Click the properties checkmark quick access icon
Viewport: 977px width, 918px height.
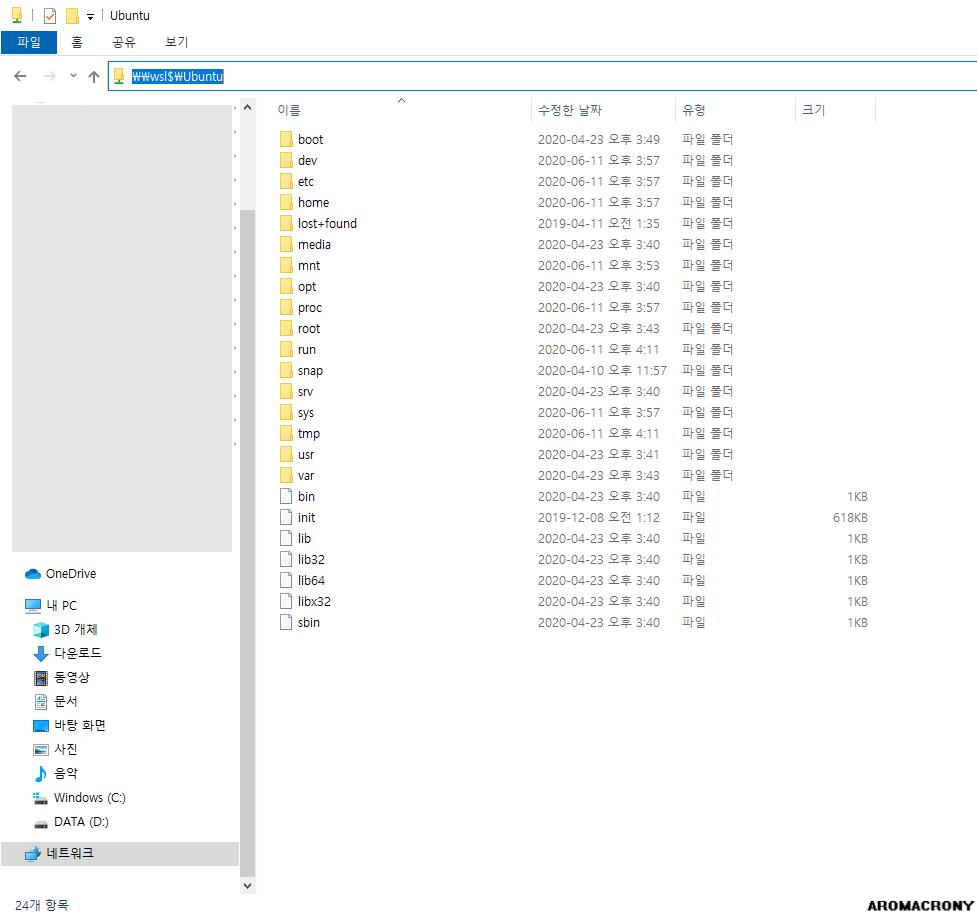pyautogui.click(x=50, y=16)
